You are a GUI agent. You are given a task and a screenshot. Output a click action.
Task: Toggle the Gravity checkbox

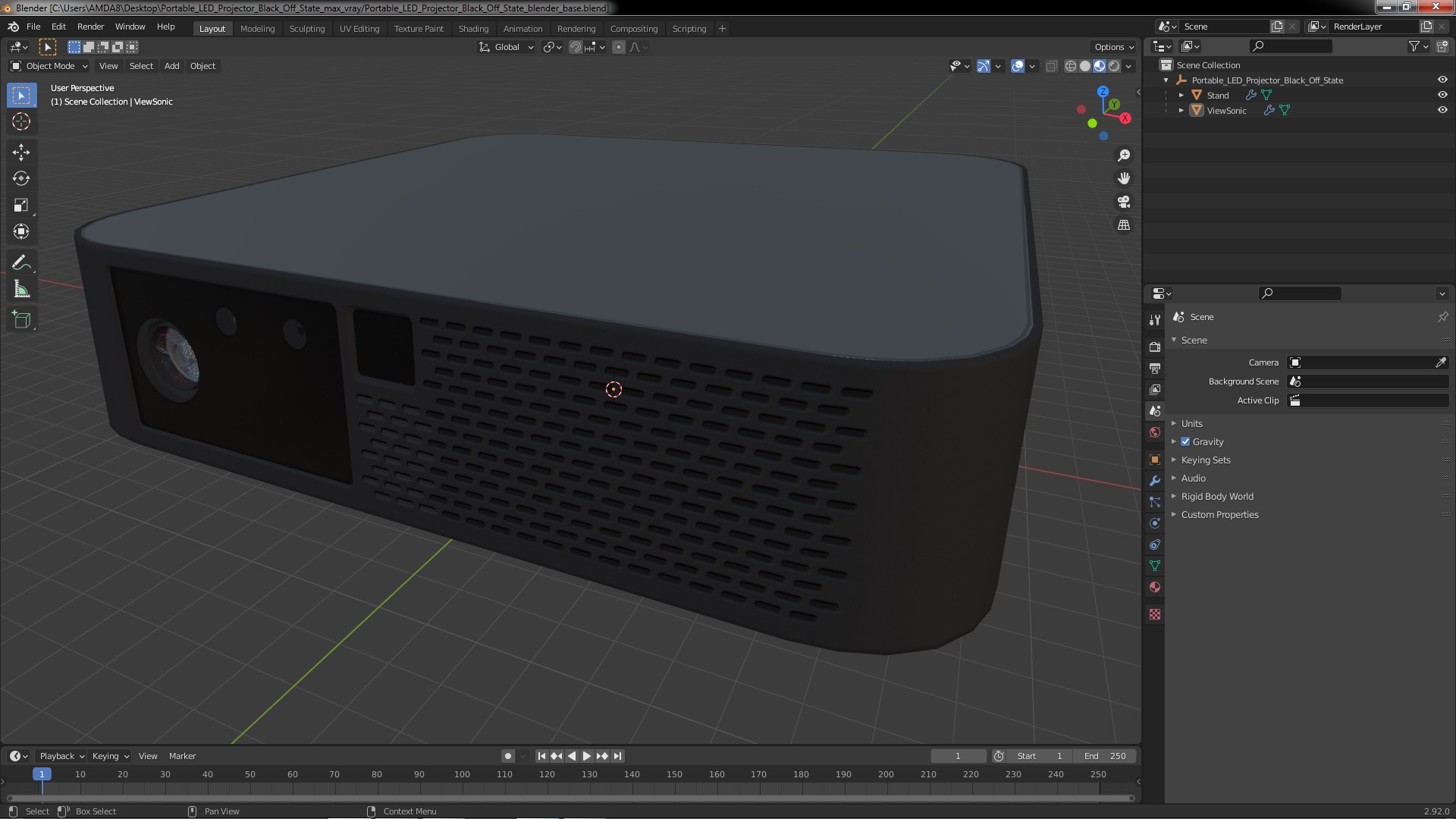click(1185, 441)
